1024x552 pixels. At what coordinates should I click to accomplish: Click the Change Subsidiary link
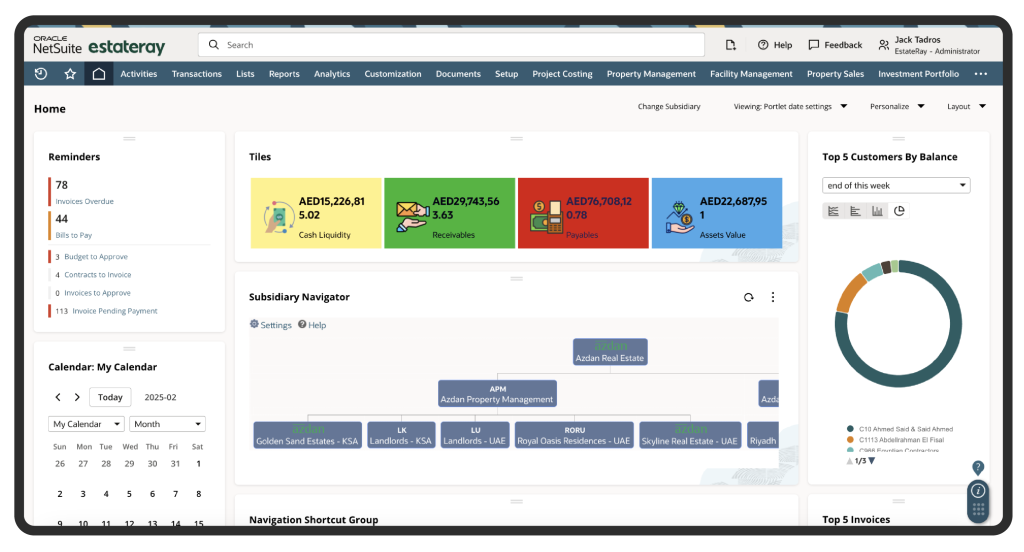tap(669, 106)
